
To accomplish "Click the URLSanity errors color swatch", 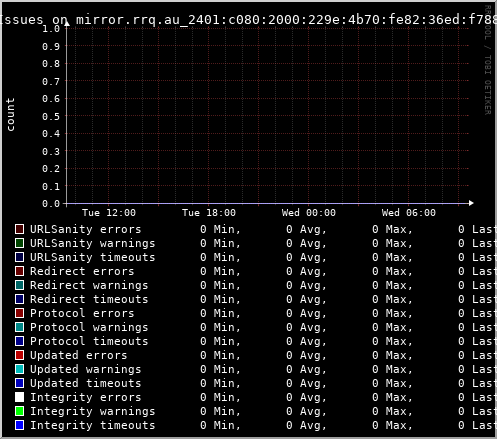I will (20, 229).
